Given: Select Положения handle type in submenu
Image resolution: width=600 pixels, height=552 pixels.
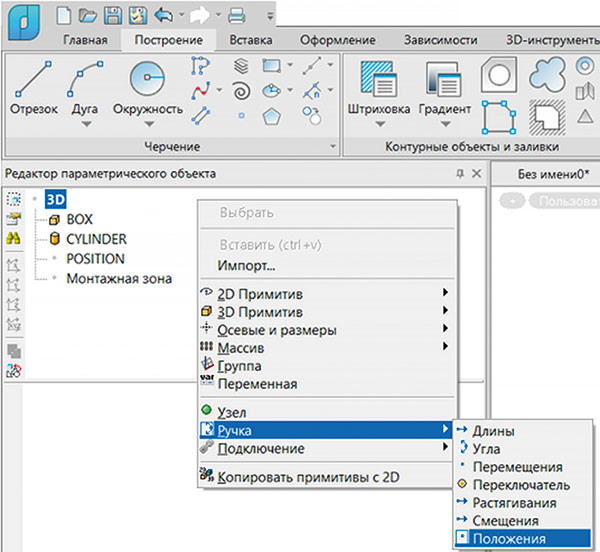Looking at the screenshot, I should (523, 539).
